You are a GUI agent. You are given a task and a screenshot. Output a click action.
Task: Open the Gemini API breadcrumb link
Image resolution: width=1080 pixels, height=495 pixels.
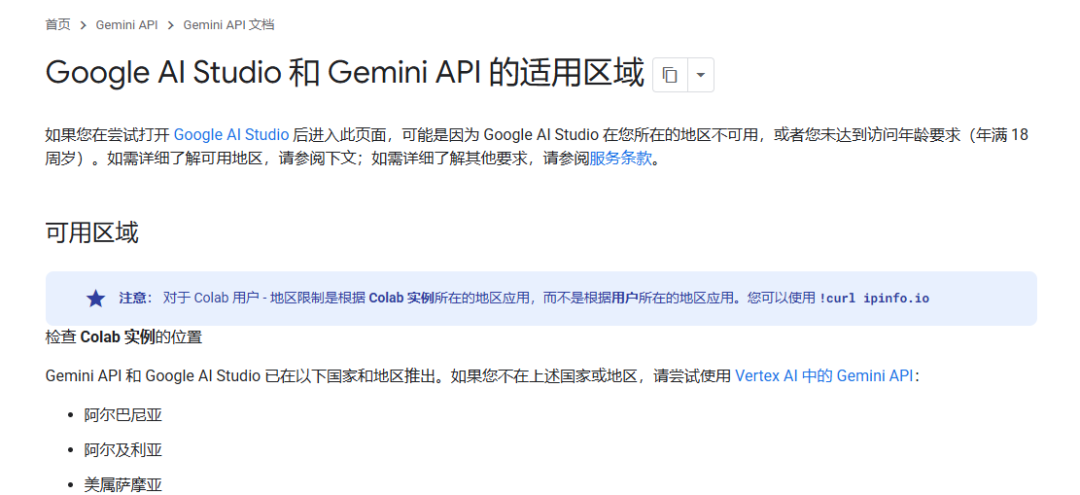point(127,25)
